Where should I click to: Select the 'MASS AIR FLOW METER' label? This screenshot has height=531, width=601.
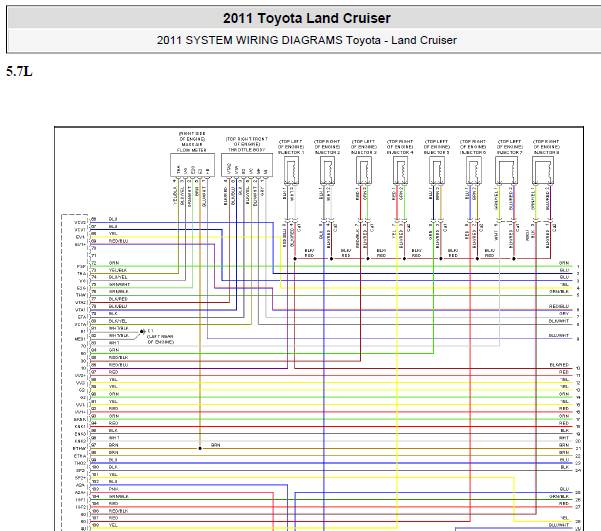point(192,147)
